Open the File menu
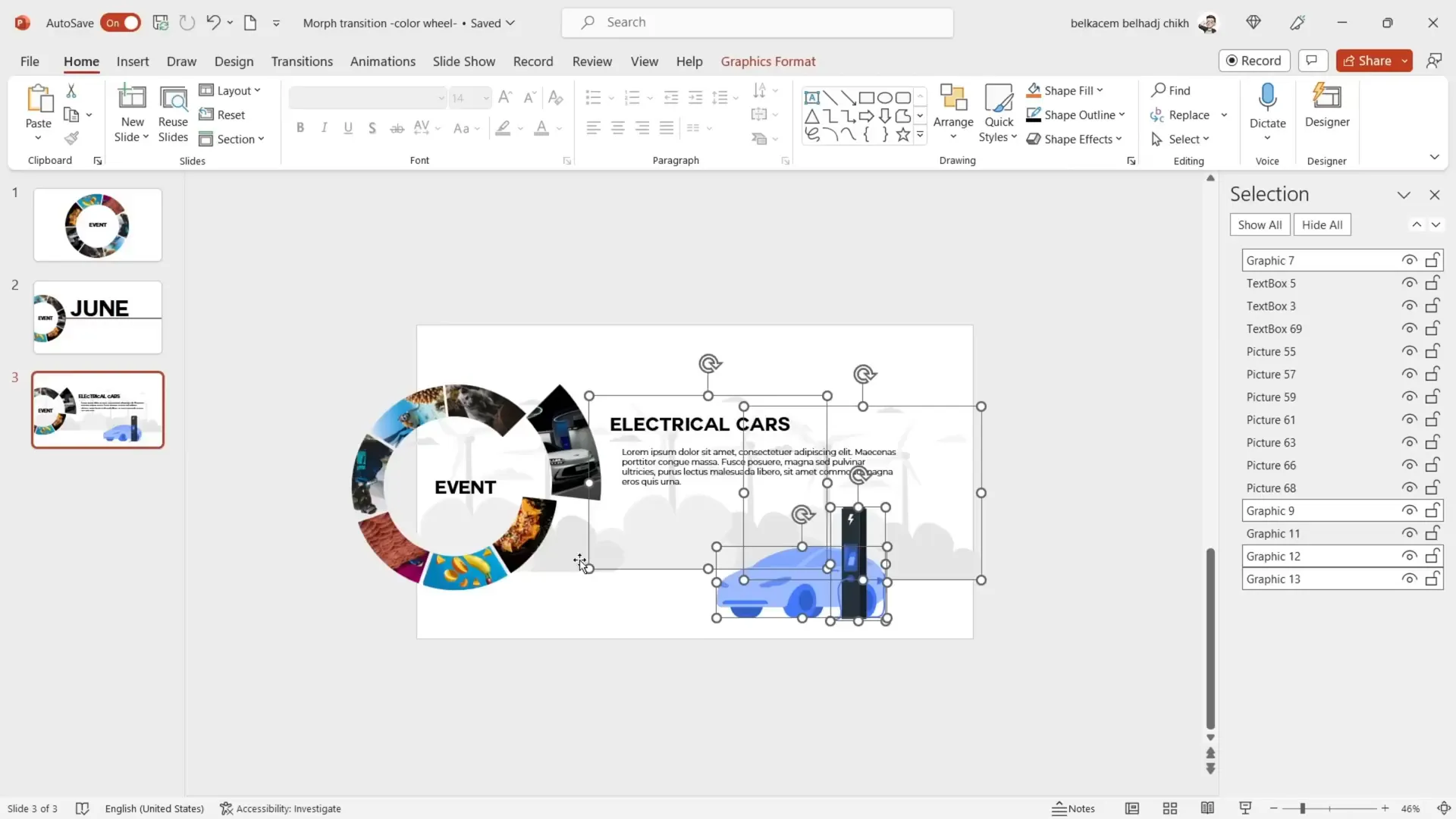The height and width of the screenshot is (819, 1456). [30, 61]
